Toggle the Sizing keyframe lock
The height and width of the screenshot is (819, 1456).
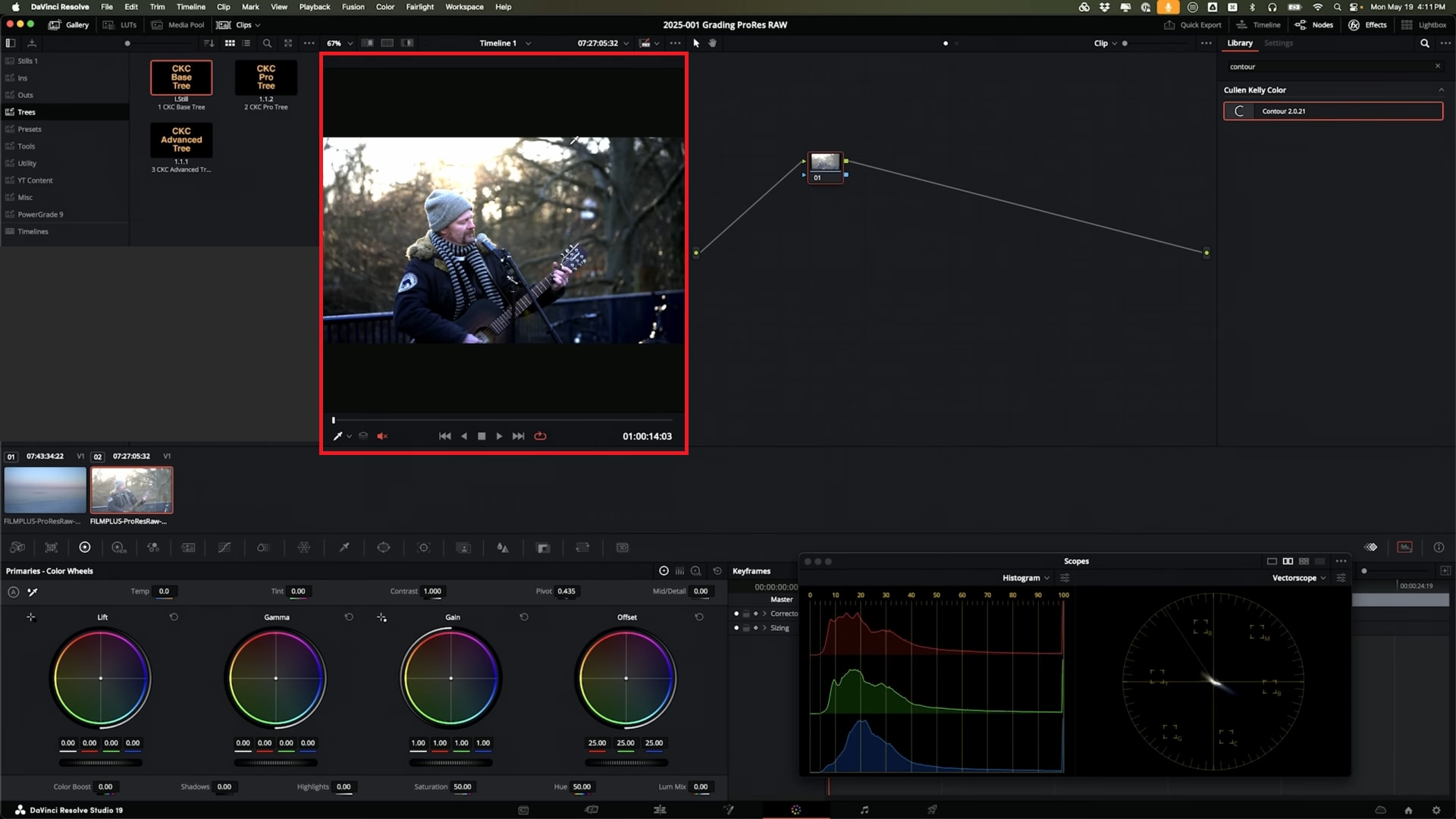click(x=746, y=628)
